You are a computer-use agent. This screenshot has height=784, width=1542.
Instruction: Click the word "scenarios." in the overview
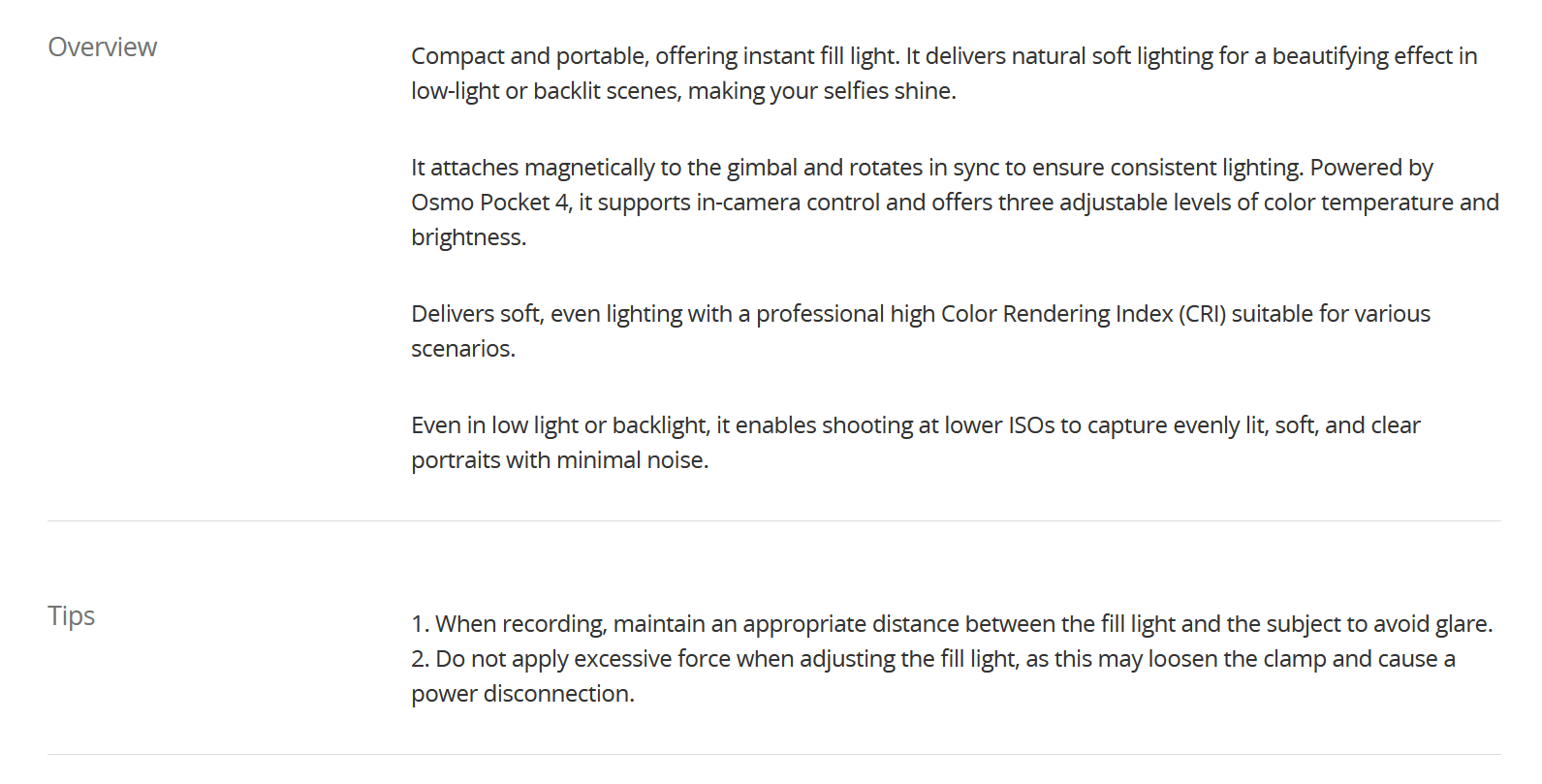coord(462,349)
